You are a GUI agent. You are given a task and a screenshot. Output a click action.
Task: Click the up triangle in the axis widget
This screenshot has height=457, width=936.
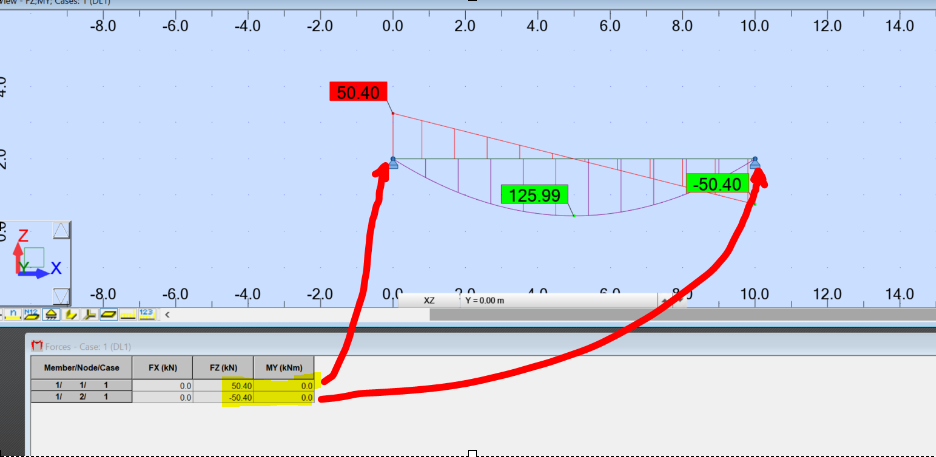pos(61,230)
